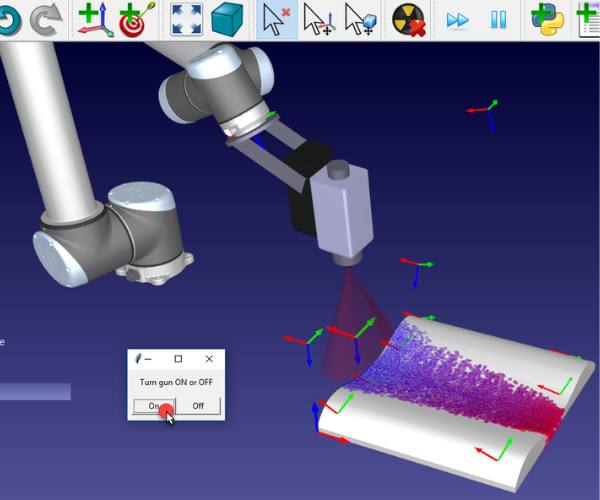
Task: Click the feather icon in dialog title
Action: (x=138, y=359)
